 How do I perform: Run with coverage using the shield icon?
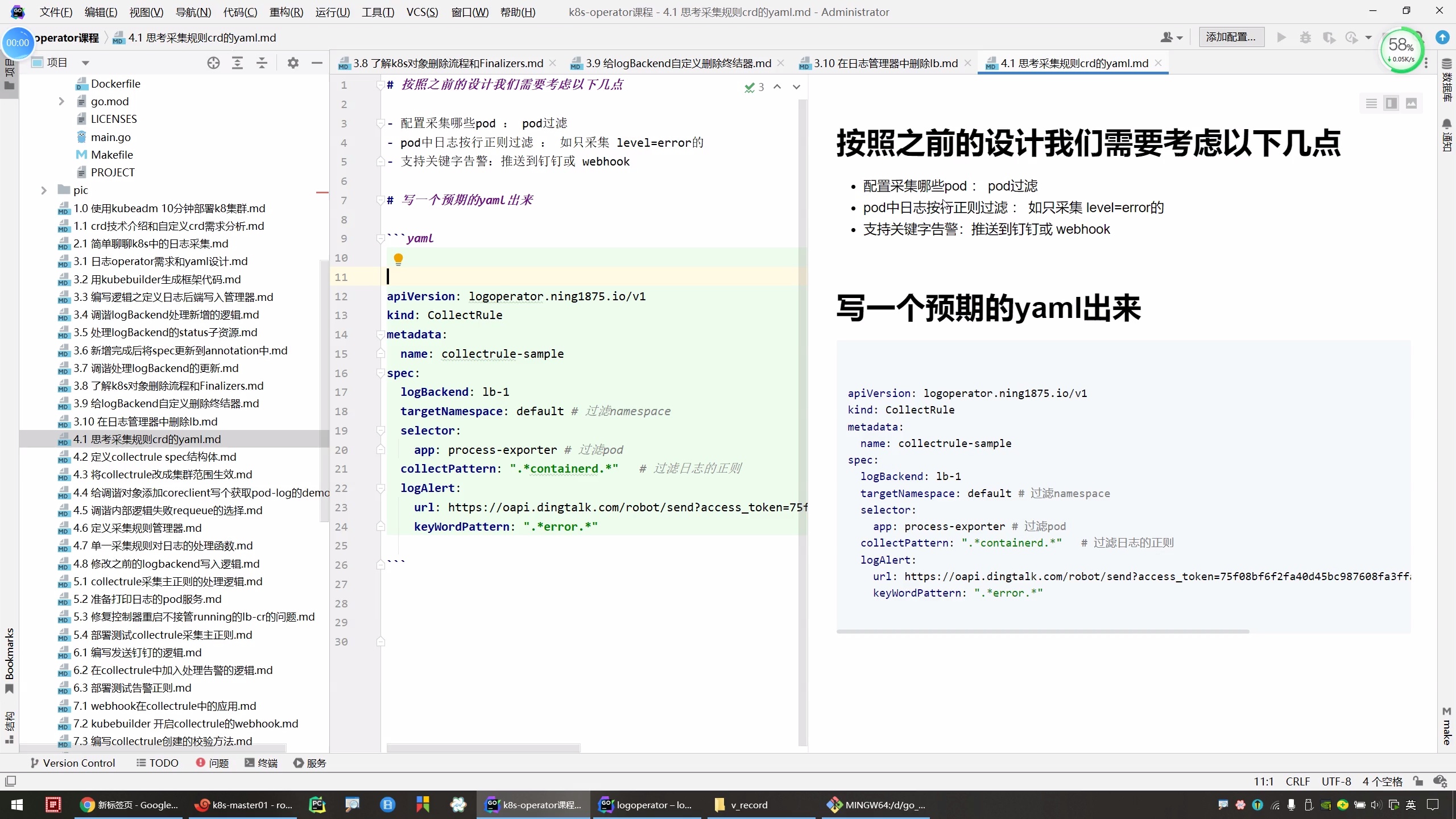[x=1329, y=37]
